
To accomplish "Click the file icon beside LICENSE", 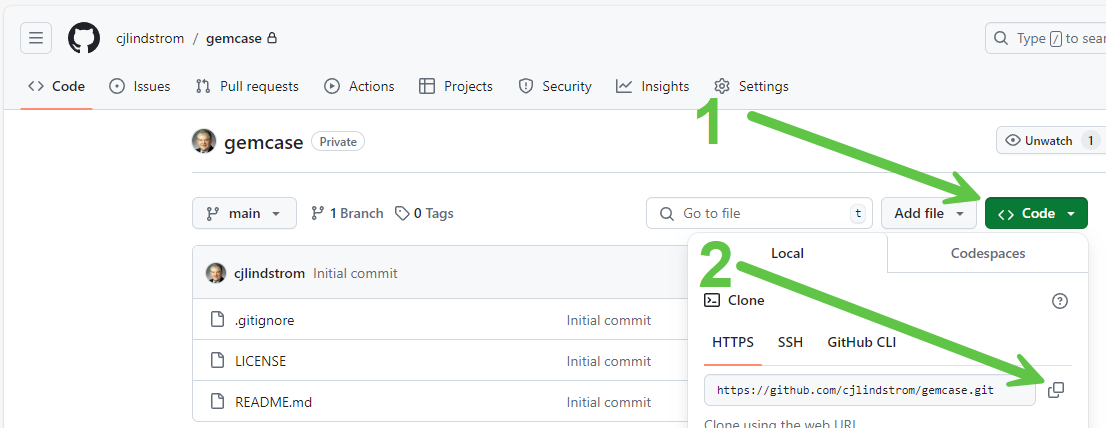I will (218, 361).
